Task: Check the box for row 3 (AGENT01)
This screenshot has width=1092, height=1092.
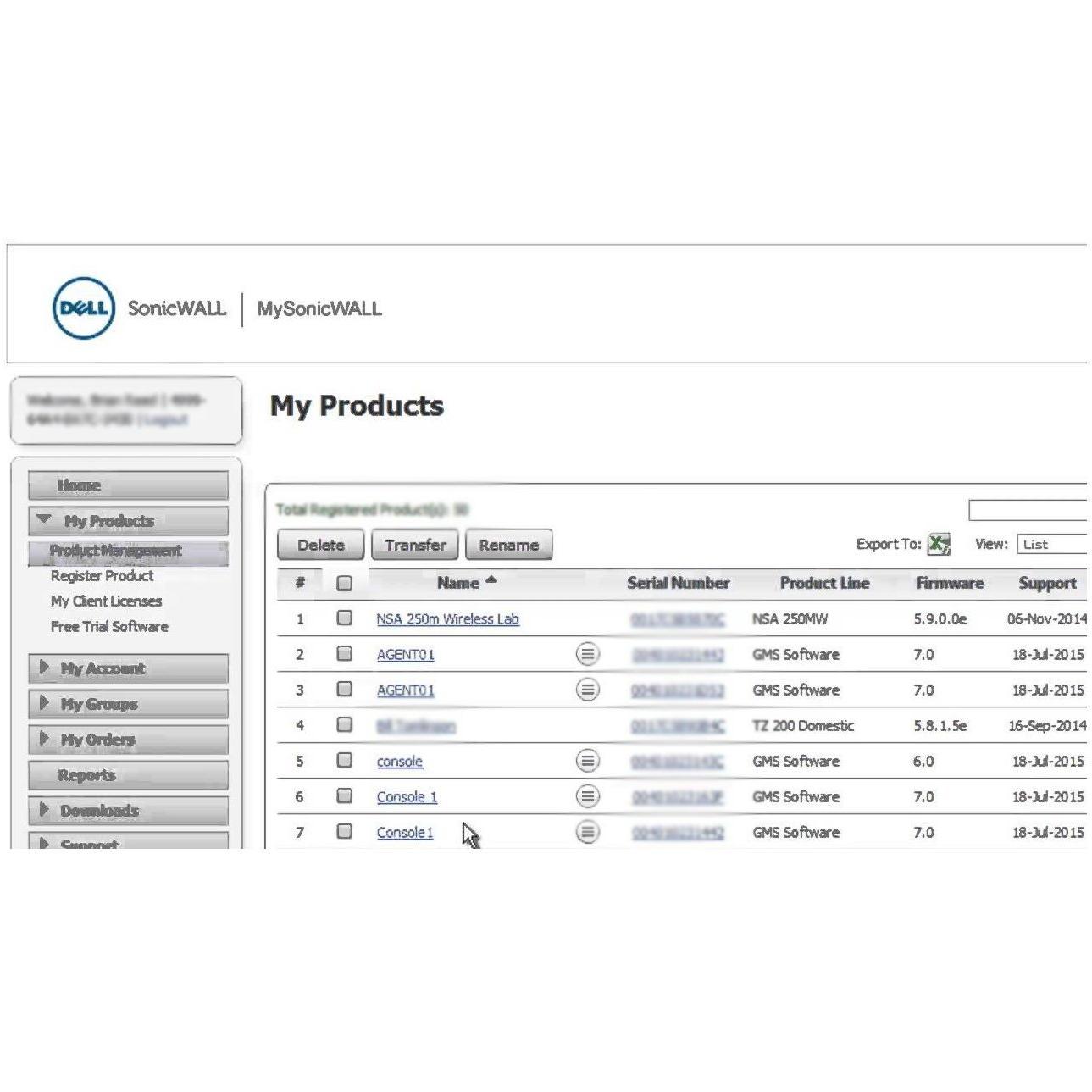Action: coord(344,689)
